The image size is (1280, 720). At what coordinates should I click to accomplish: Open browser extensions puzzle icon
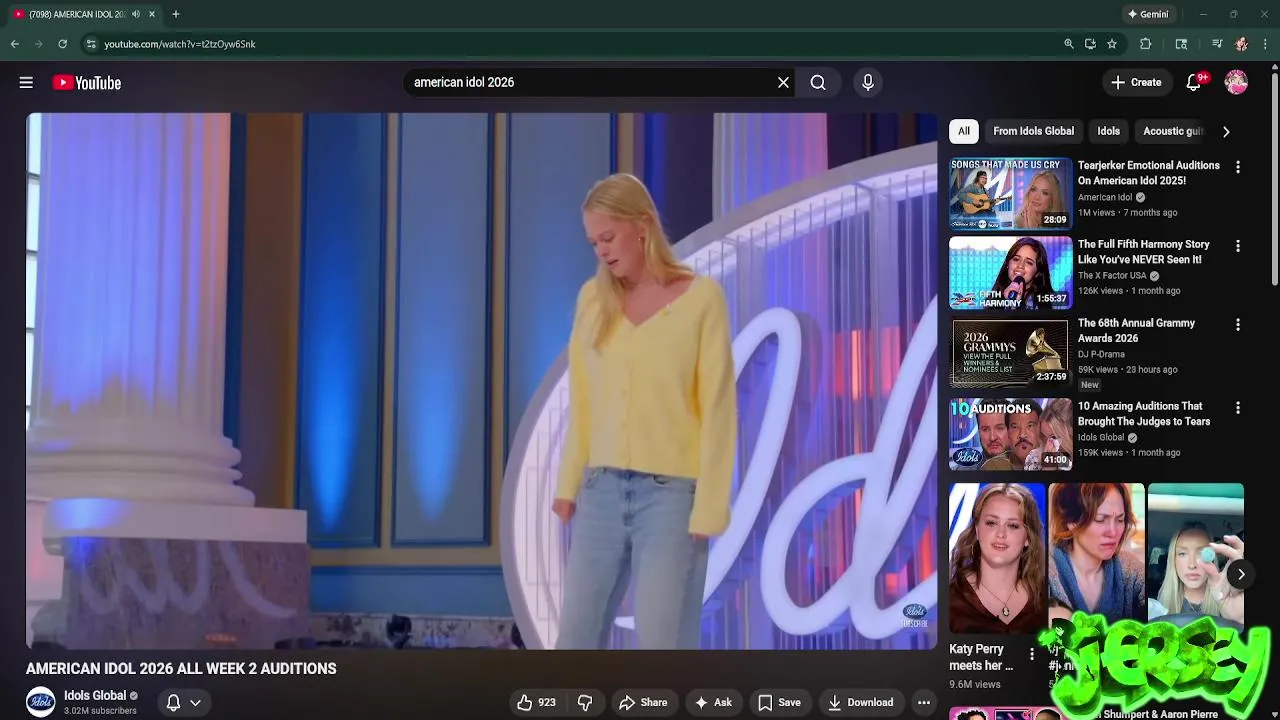[x=1146, y=44]
